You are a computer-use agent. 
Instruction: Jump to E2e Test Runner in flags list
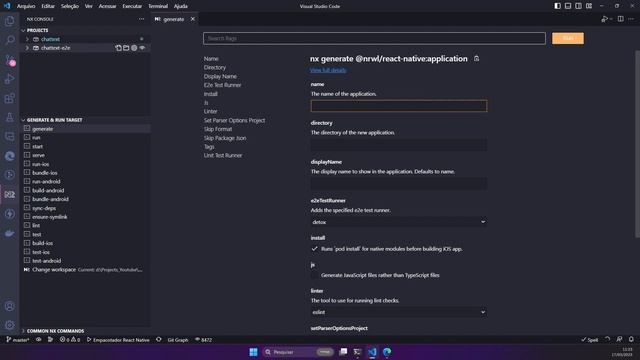222,85
